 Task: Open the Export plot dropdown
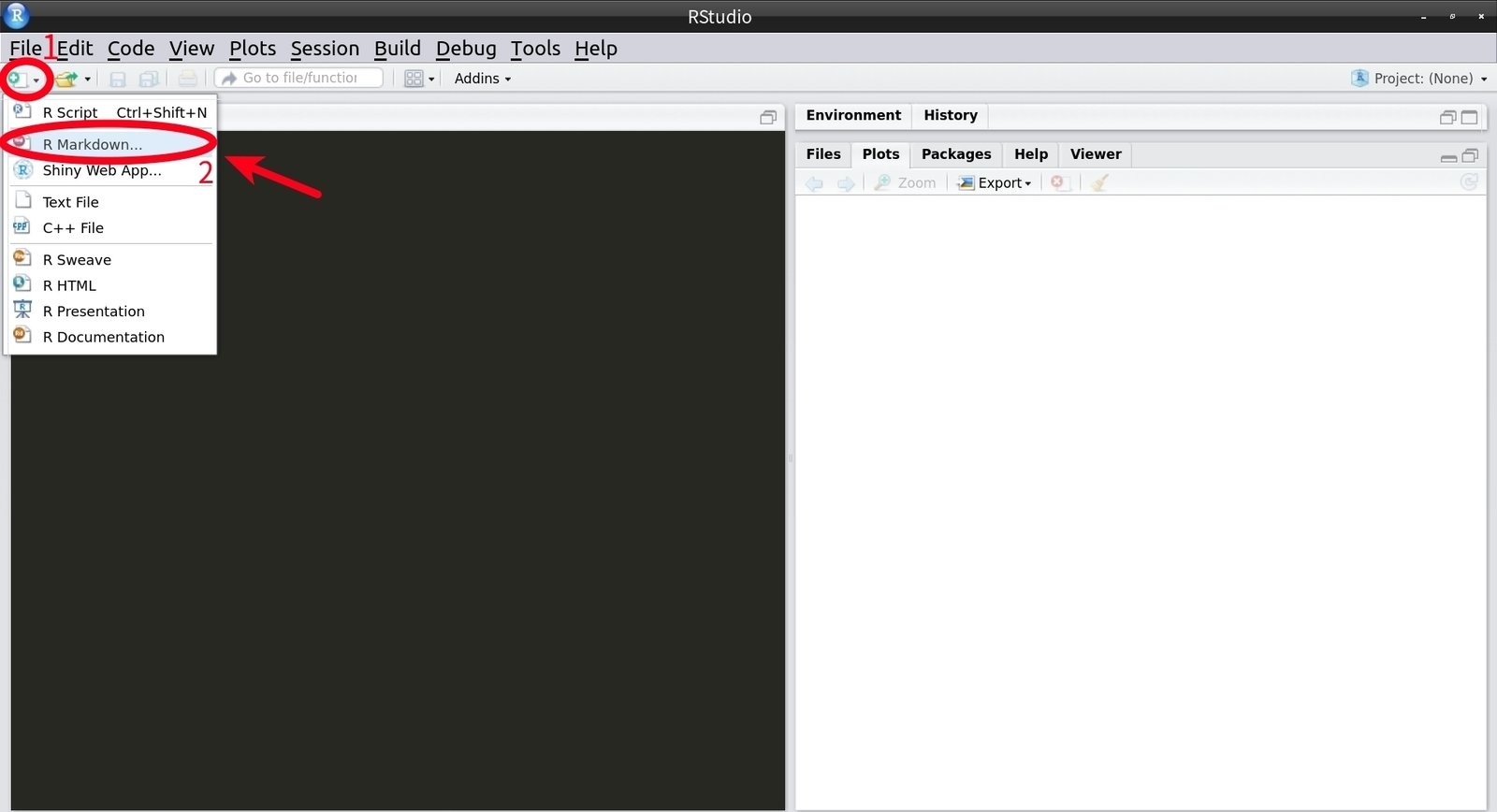click(995, 183)
